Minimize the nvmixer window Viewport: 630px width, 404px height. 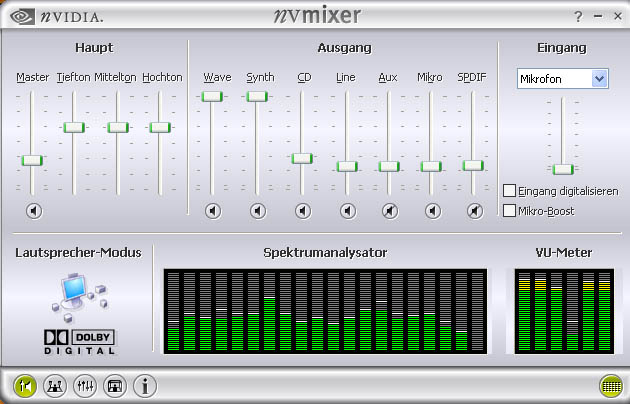[598, 16]
